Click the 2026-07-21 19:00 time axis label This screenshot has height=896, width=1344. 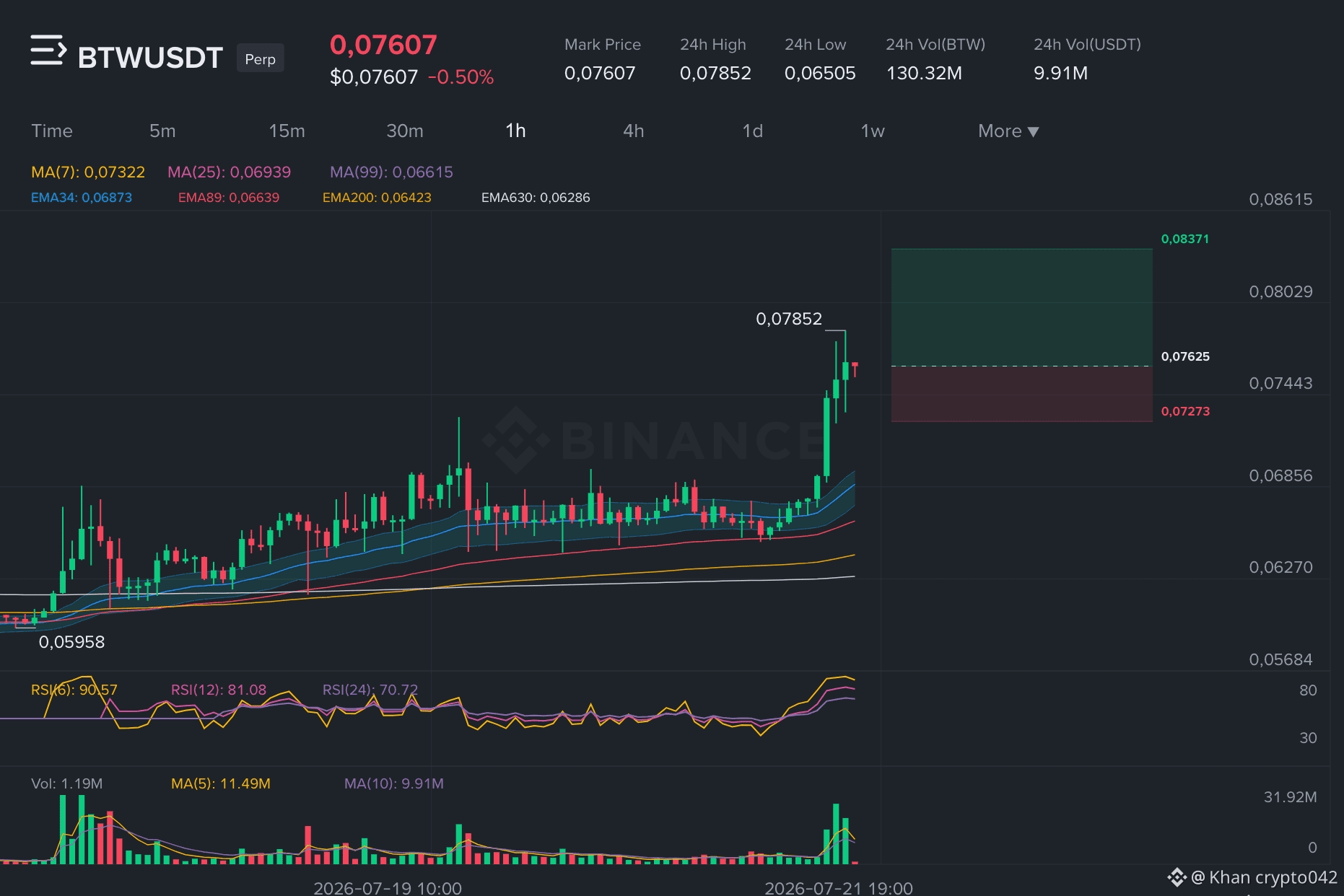tap(839, 888)
